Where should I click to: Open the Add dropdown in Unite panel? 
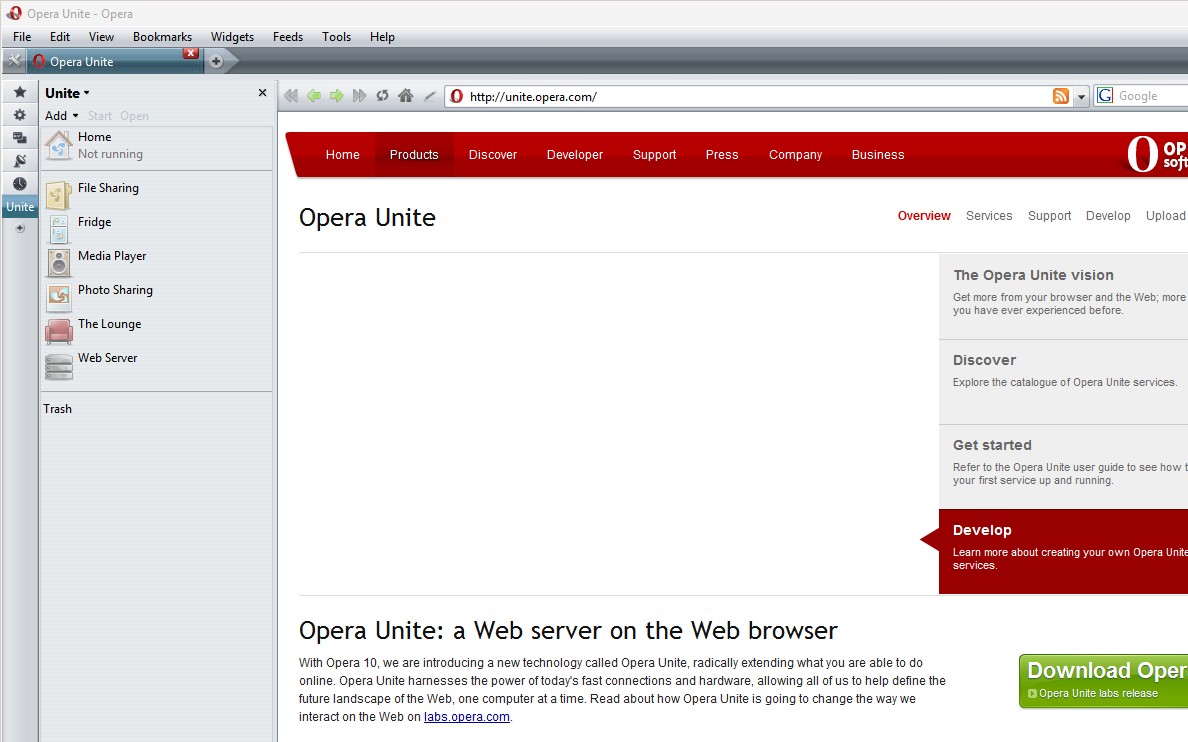pyautogui.click(x=61, y=116)
